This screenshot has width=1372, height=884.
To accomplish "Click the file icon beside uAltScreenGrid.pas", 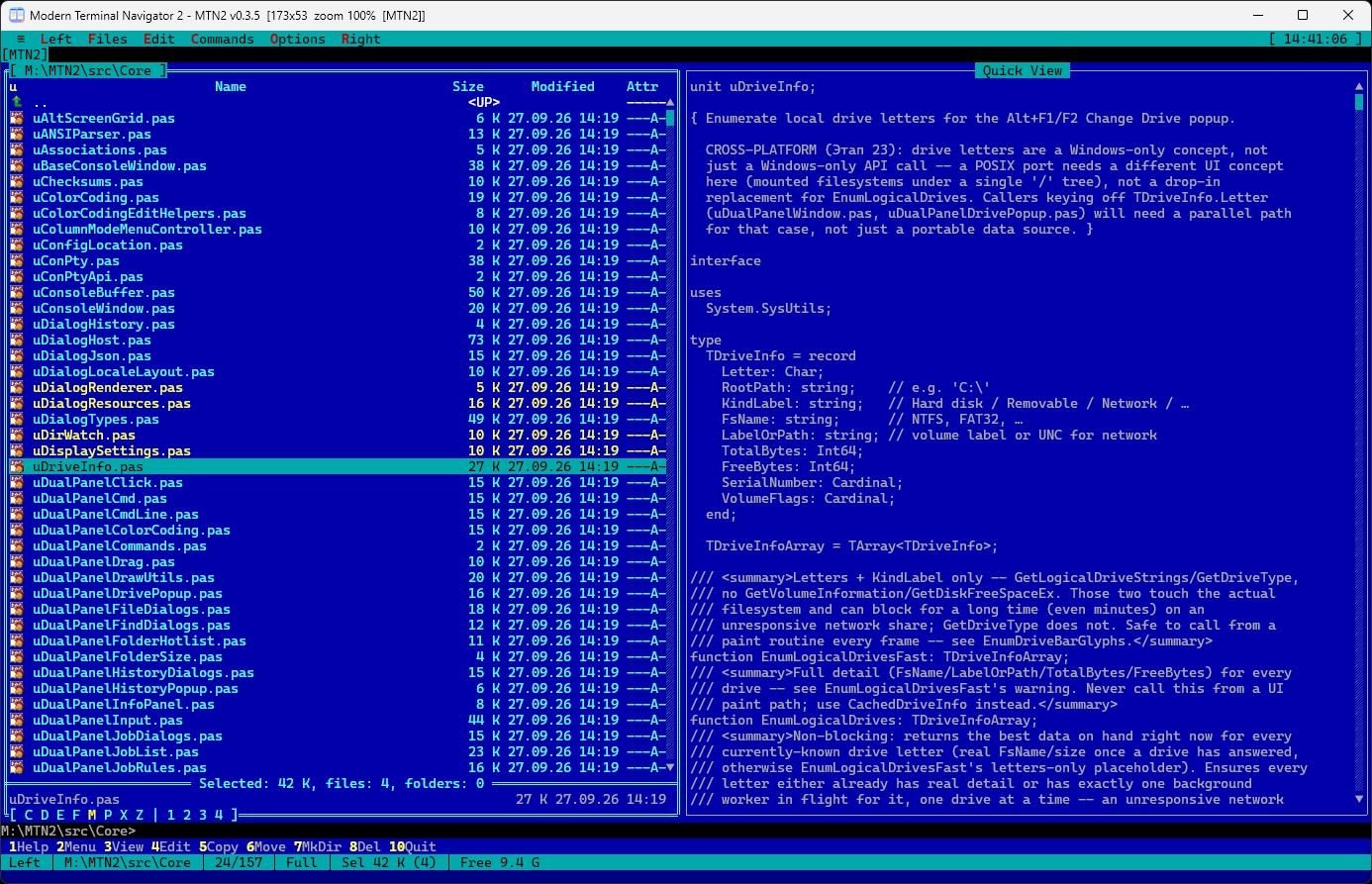I will tap(17, 118).
